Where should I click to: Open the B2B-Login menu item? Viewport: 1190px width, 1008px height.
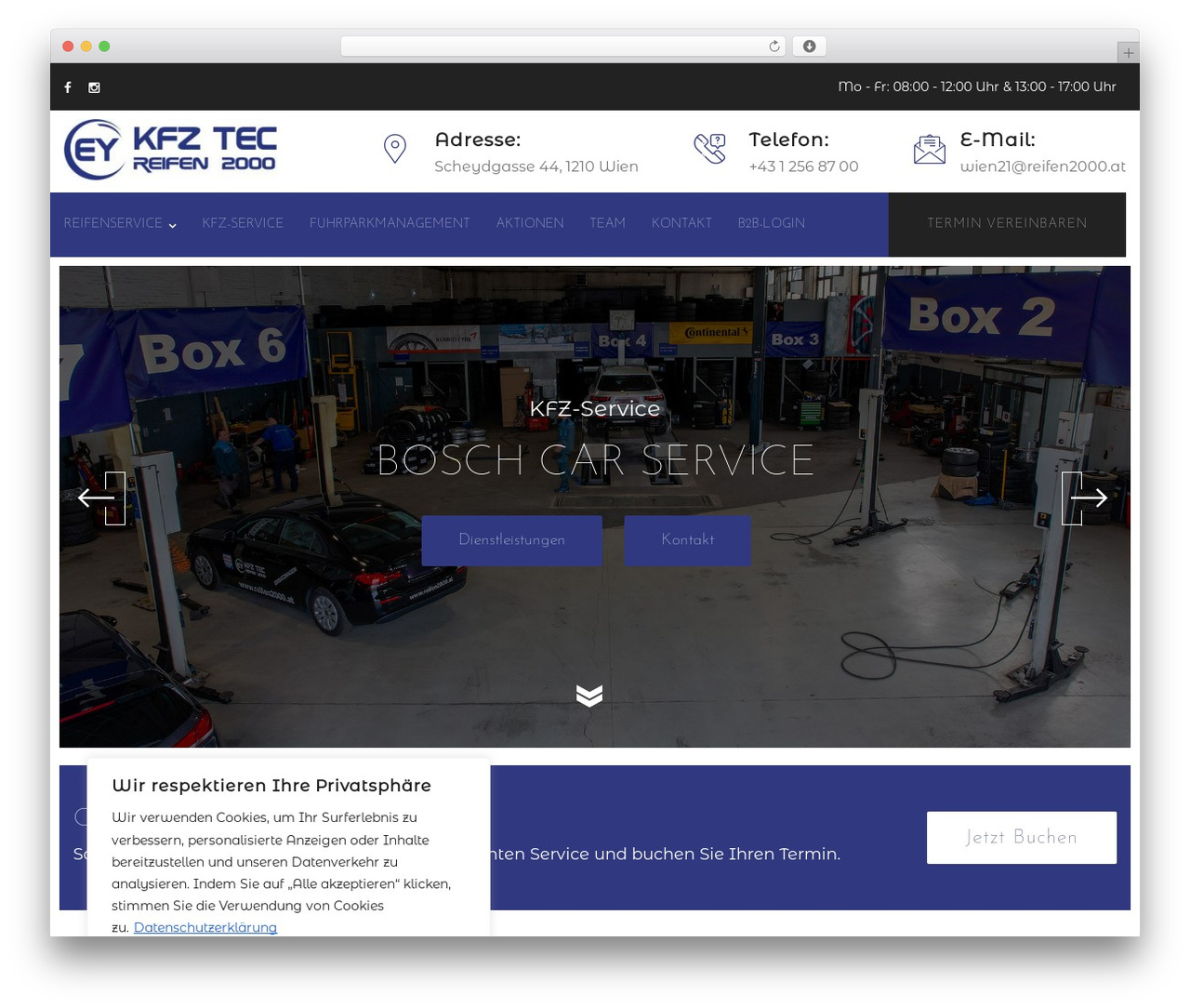click(x=772, y=223)
